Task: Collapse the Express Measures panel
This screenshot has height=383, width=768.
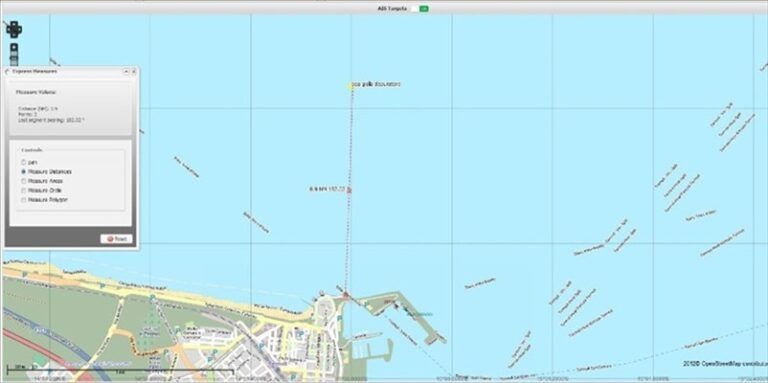Action: (126, 72)
